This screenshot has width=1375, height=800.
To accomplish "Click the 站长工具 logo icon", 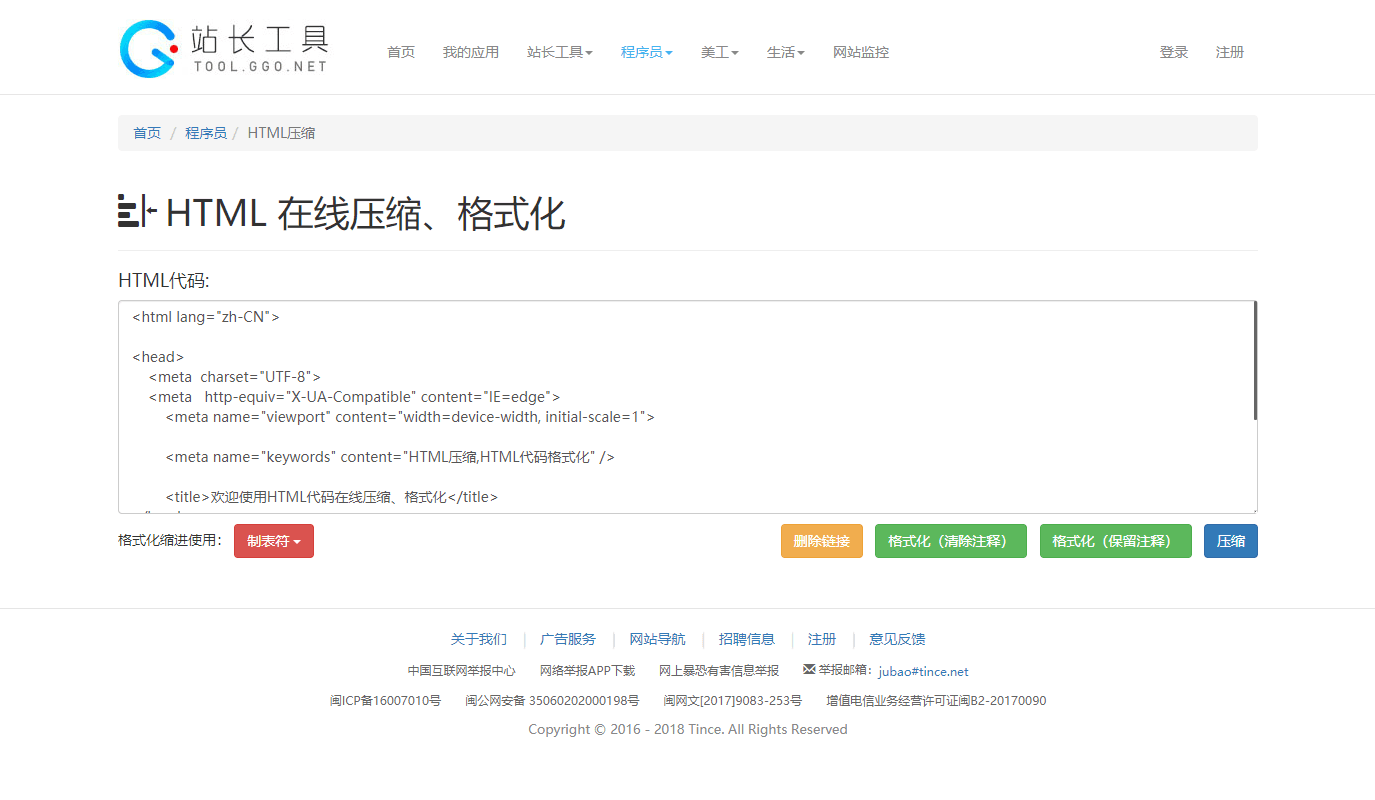I will click(146, 47).
